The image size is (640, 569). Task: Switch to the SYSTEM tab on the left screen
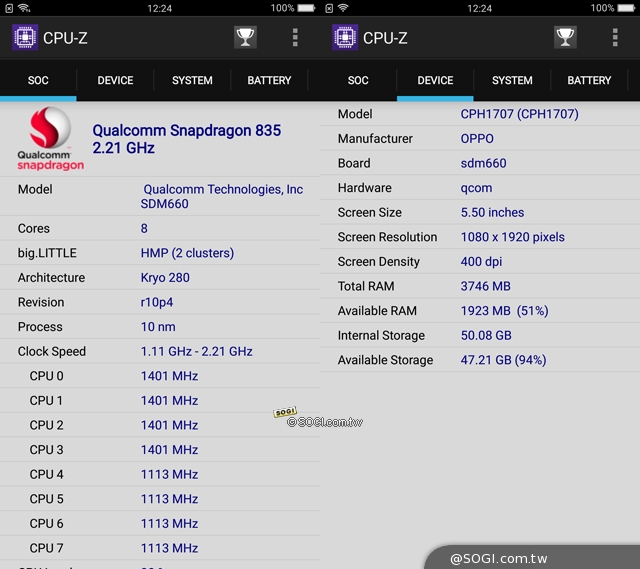tap(192, 80)
